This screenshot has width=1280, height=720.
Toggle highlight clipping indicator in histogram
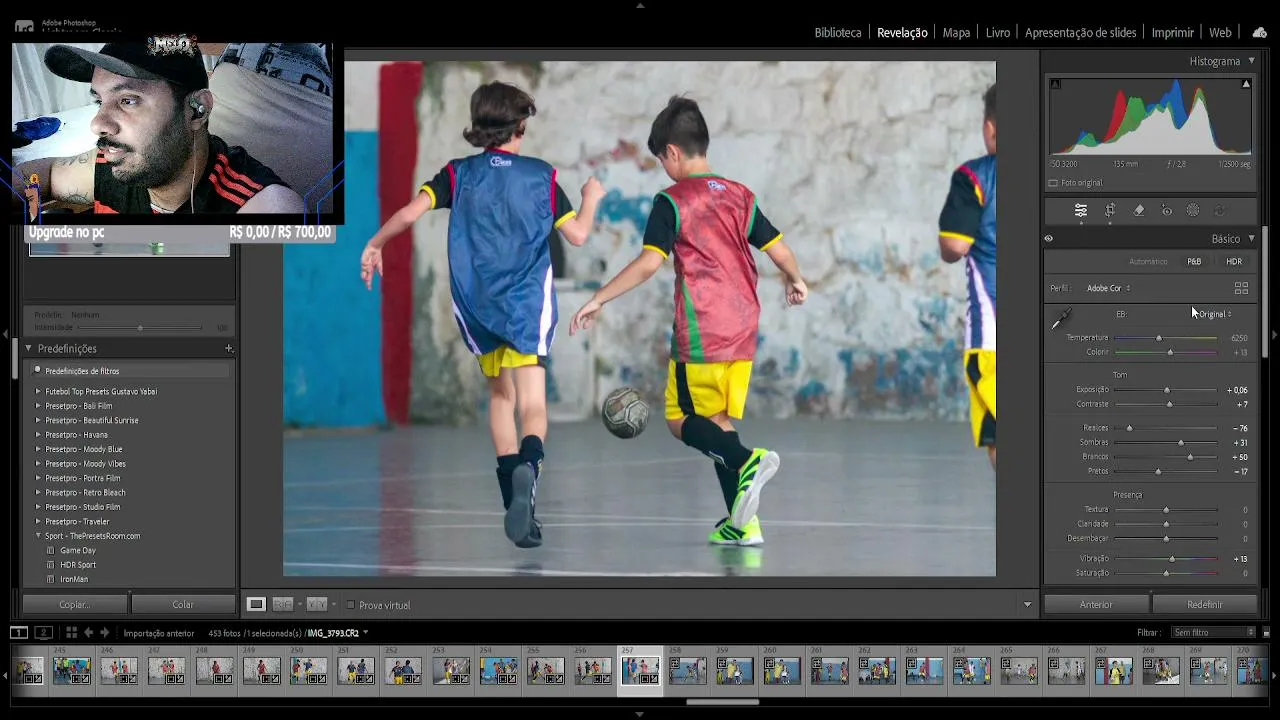[x=1246, y=84]
